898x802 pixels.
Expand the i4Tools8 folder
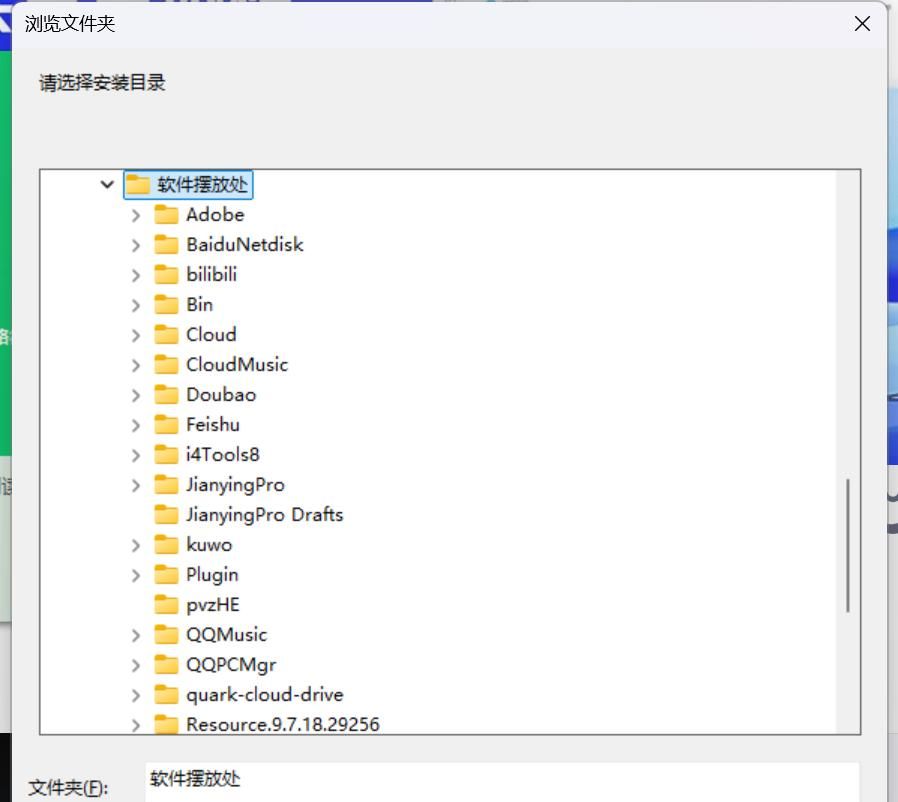136,455
